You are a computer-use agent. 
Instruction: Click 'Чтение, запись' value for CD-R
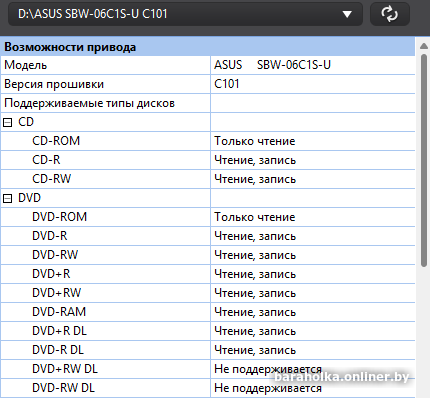255,160
